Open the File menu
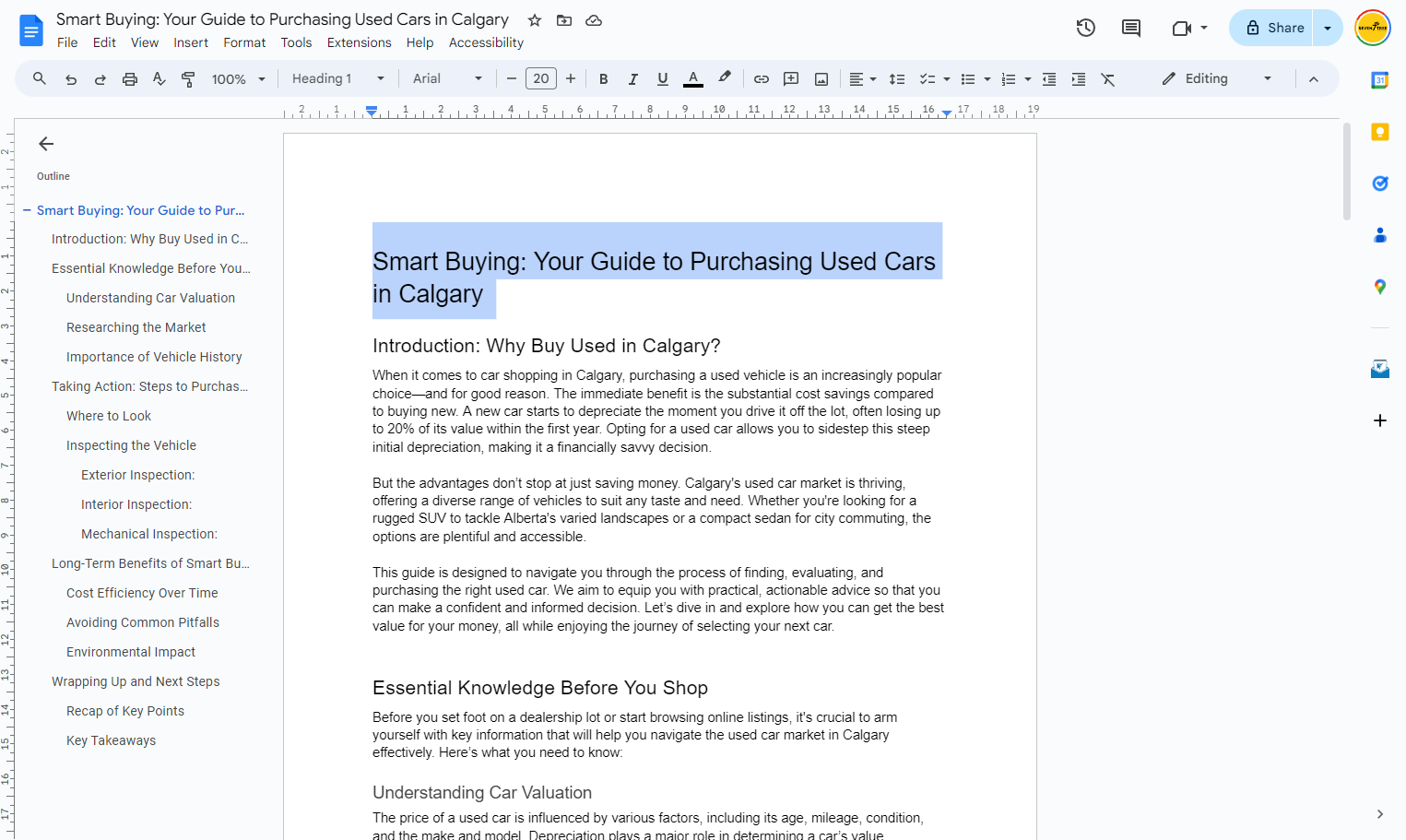 pyautogui.click(x=67, y=42)
